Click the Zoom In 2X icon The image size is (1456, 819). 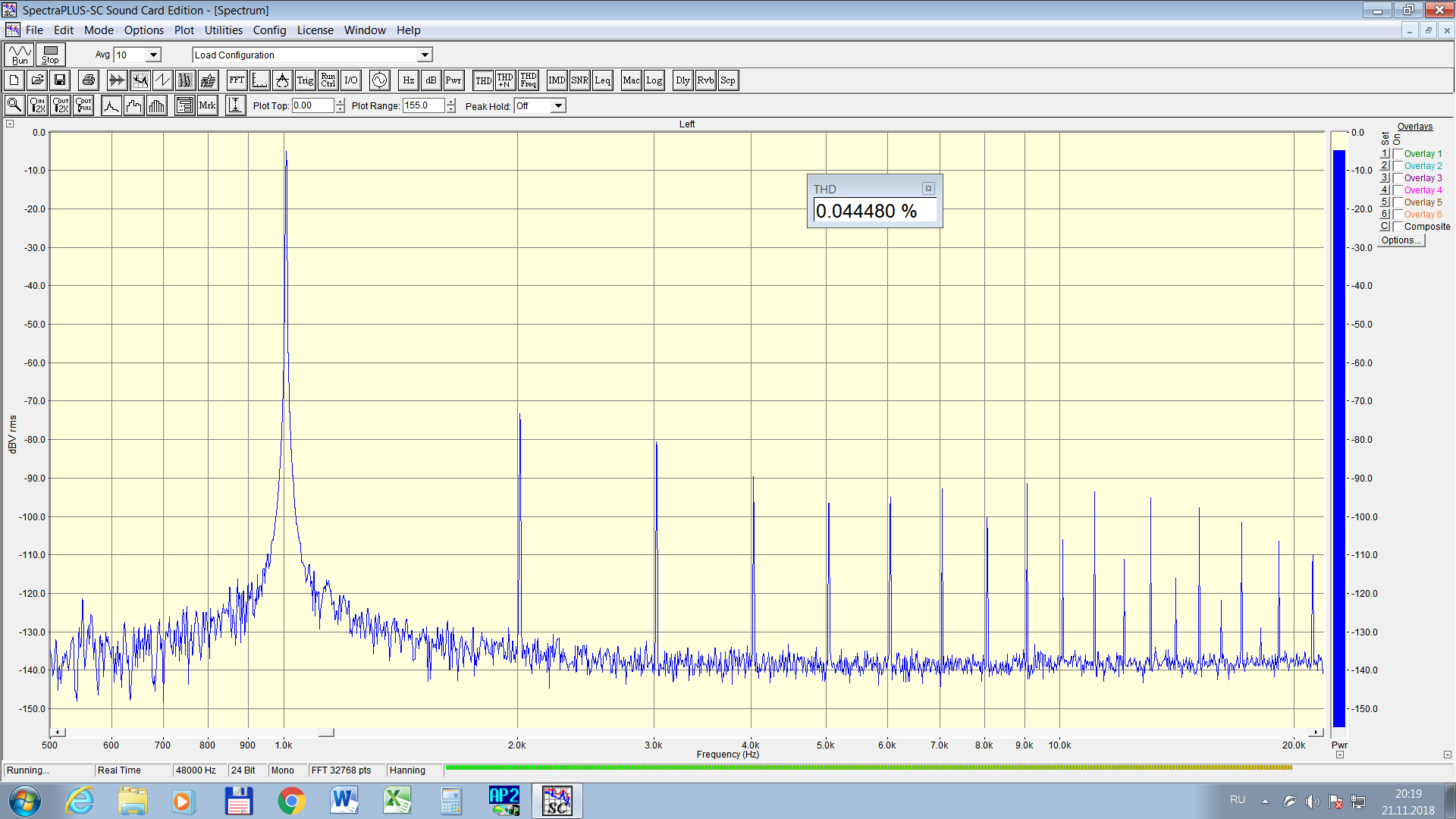coord(37,105)
